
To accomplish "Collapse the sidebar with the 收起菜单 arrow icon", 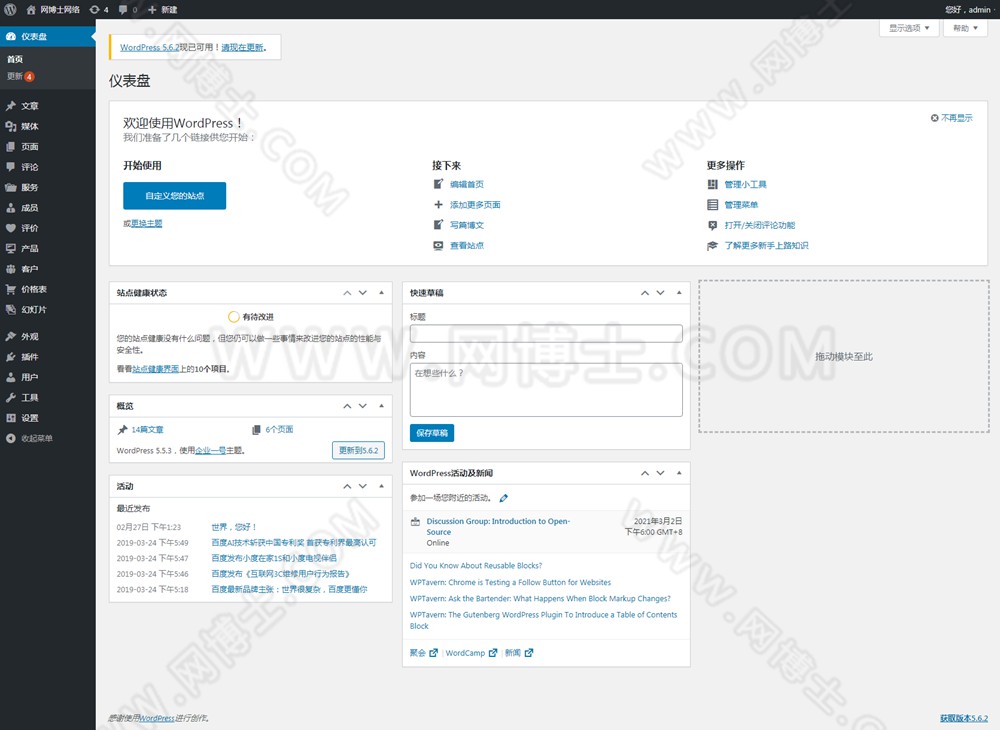I will point(11,439).
